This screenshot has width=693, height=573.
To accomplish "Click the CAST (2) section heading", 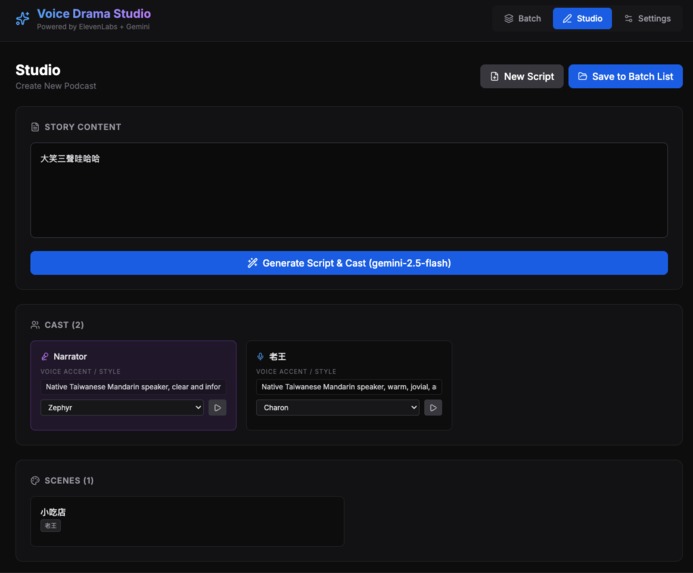I will pos(64,325).
